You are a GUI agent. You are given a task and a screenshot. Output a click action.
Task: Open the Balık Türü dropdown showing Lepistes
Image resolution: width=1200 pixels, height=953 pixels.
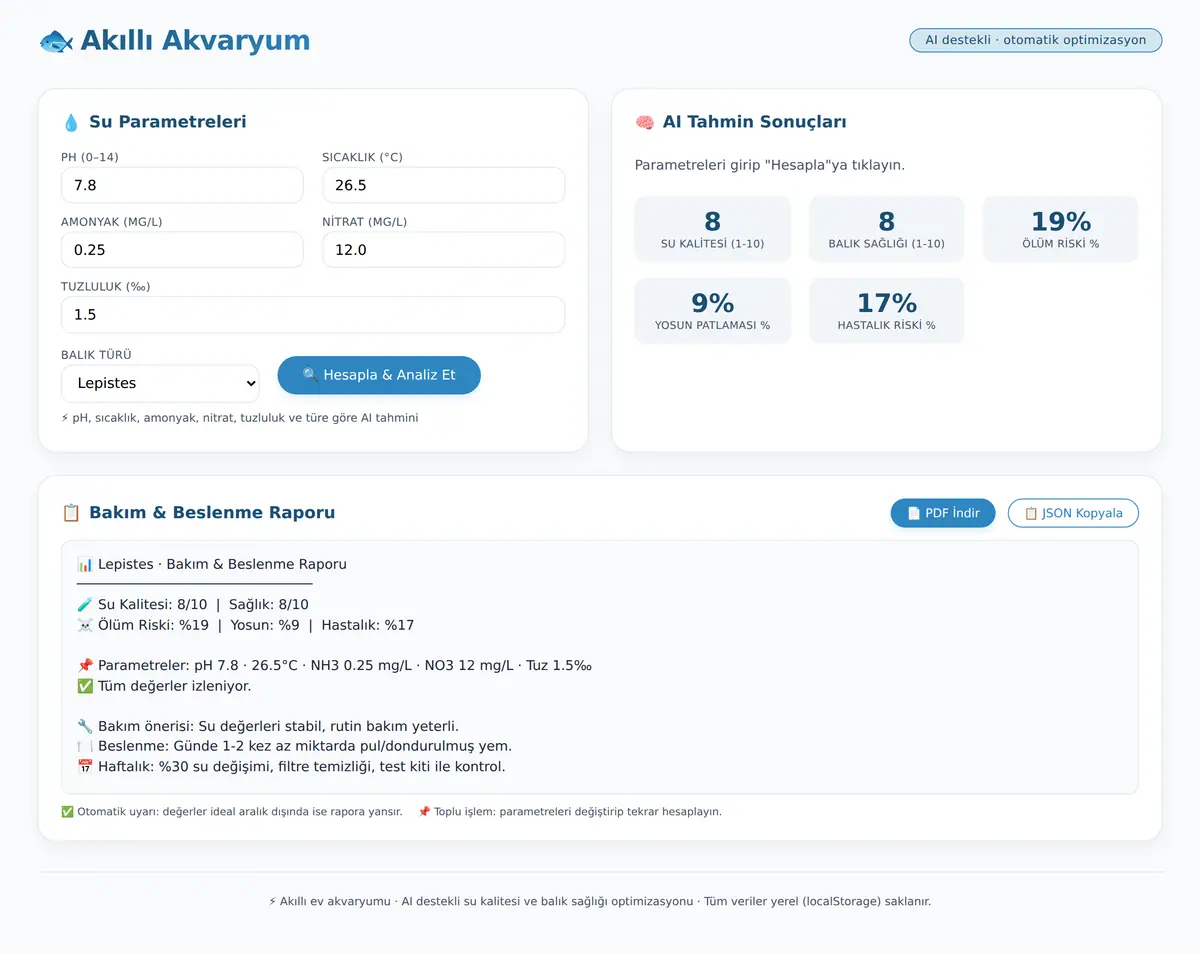(160, 383)
